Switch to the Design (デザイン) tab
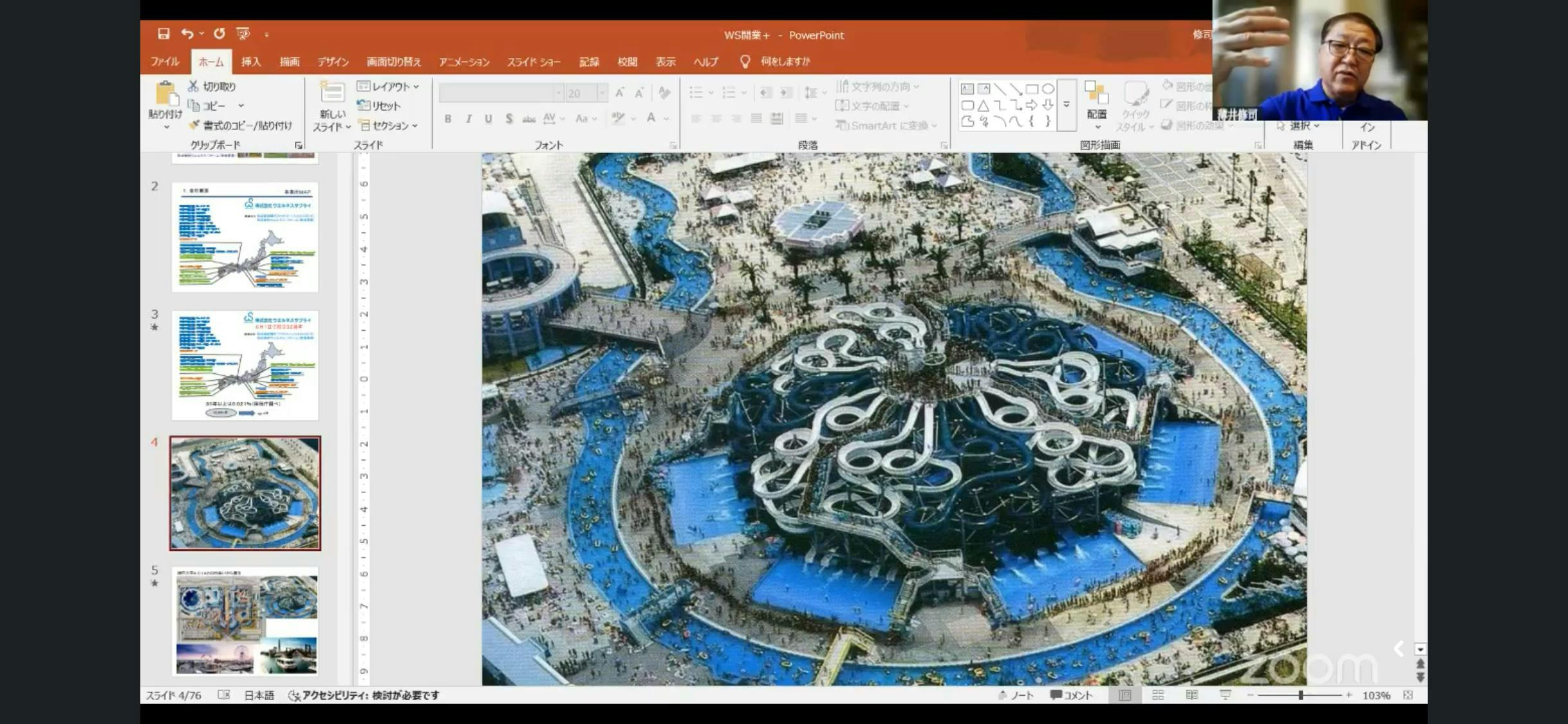The height and width of the screenshot is (724, 1568). (x=333, y=62)
